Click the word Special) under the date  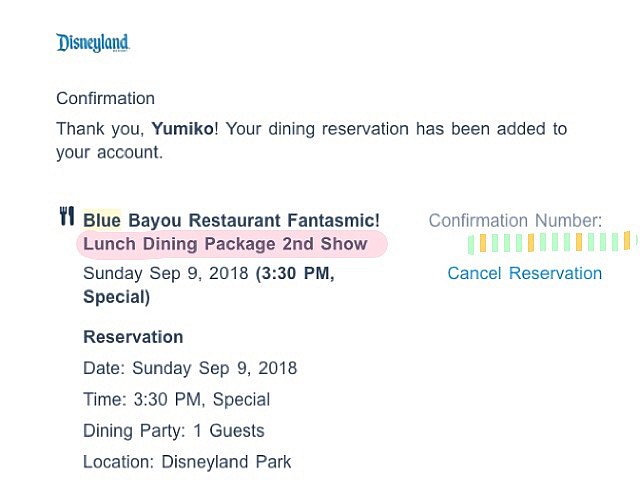[x=117, y=297]
